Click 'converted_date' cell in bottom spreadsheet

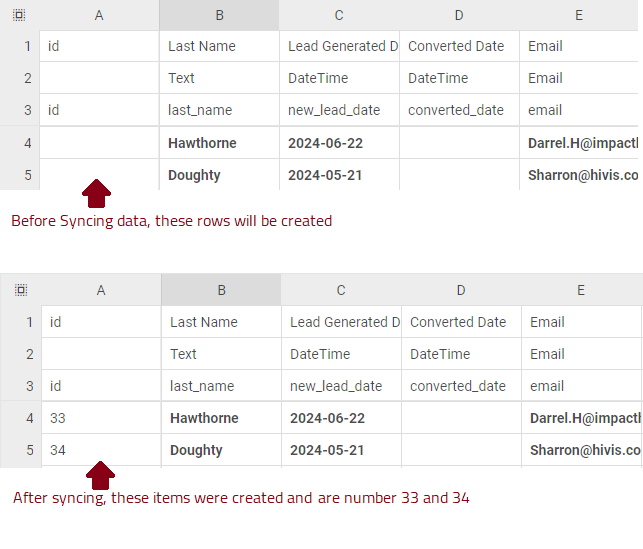tap(461, 386)
